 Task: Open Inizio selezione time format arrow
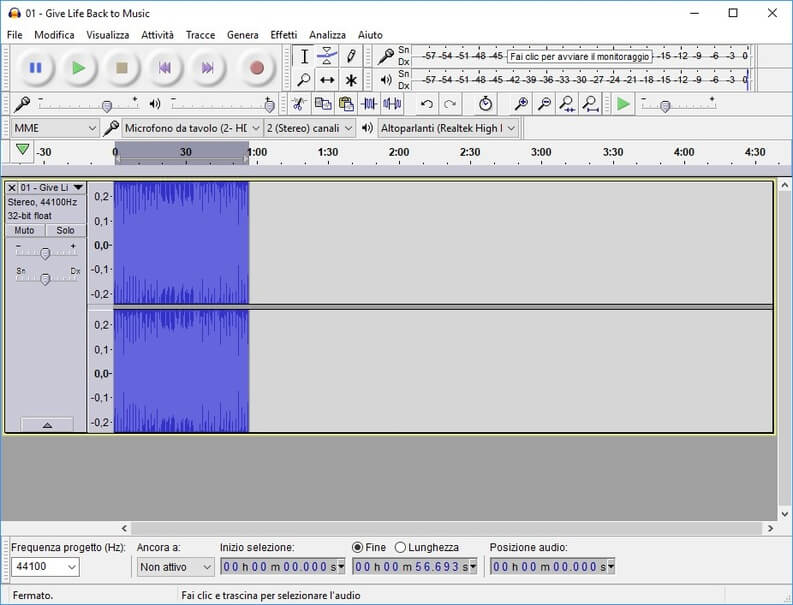click(341, 567)
